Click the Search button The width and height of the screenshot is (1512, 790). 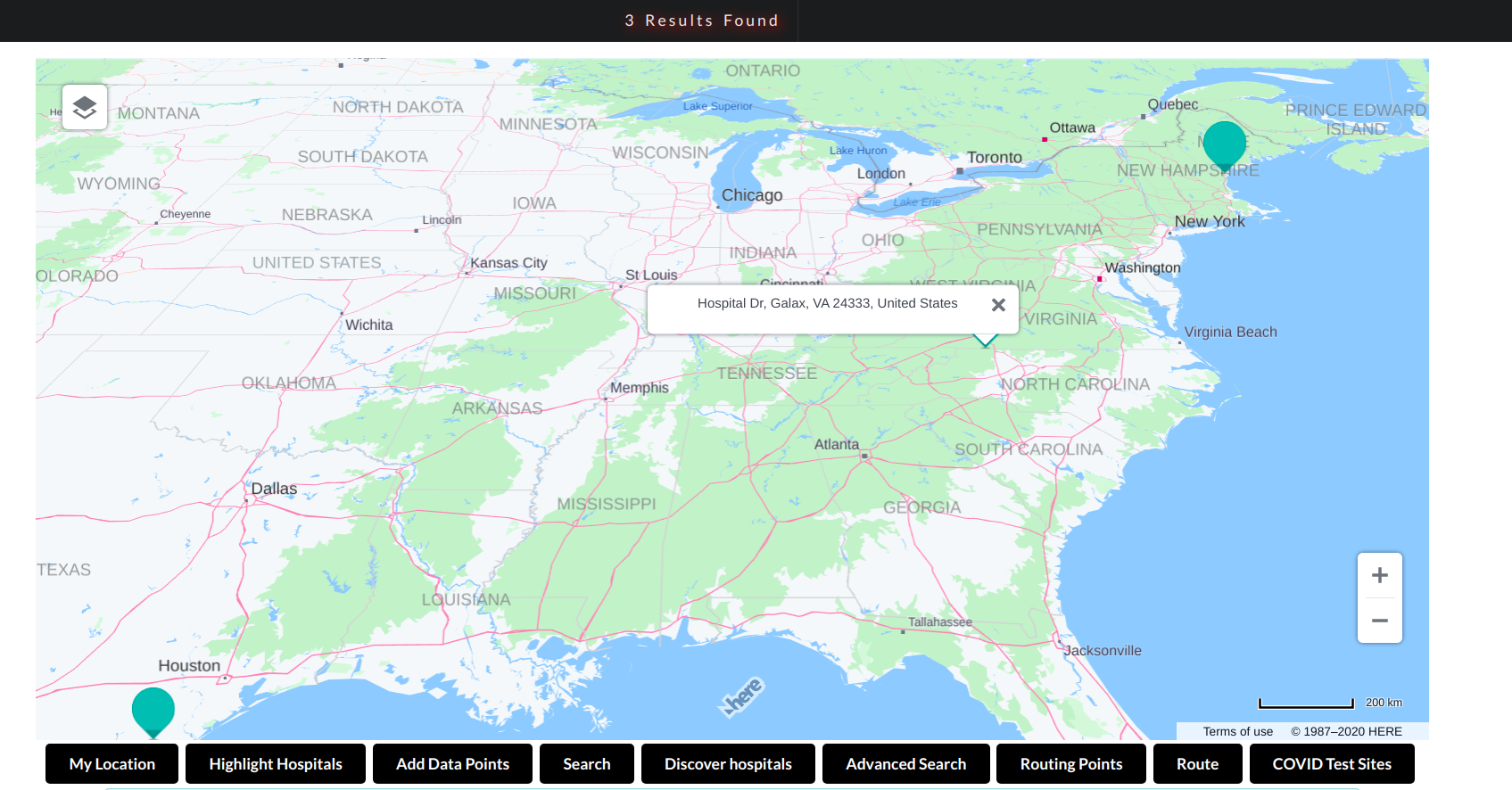click(587, 764)
